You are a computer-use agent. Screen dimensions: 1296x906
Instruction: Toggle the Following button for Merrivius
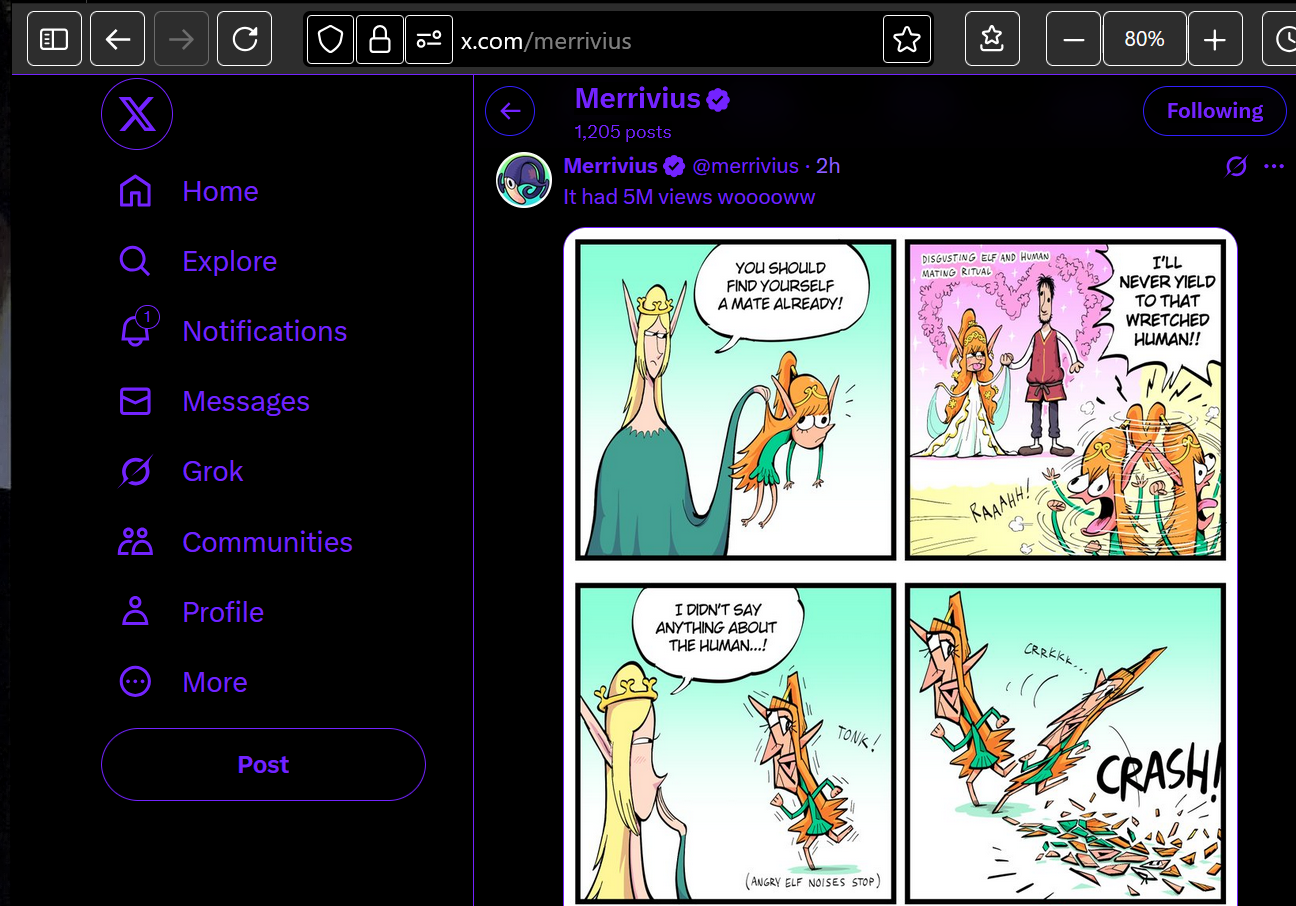[1215, 110]
